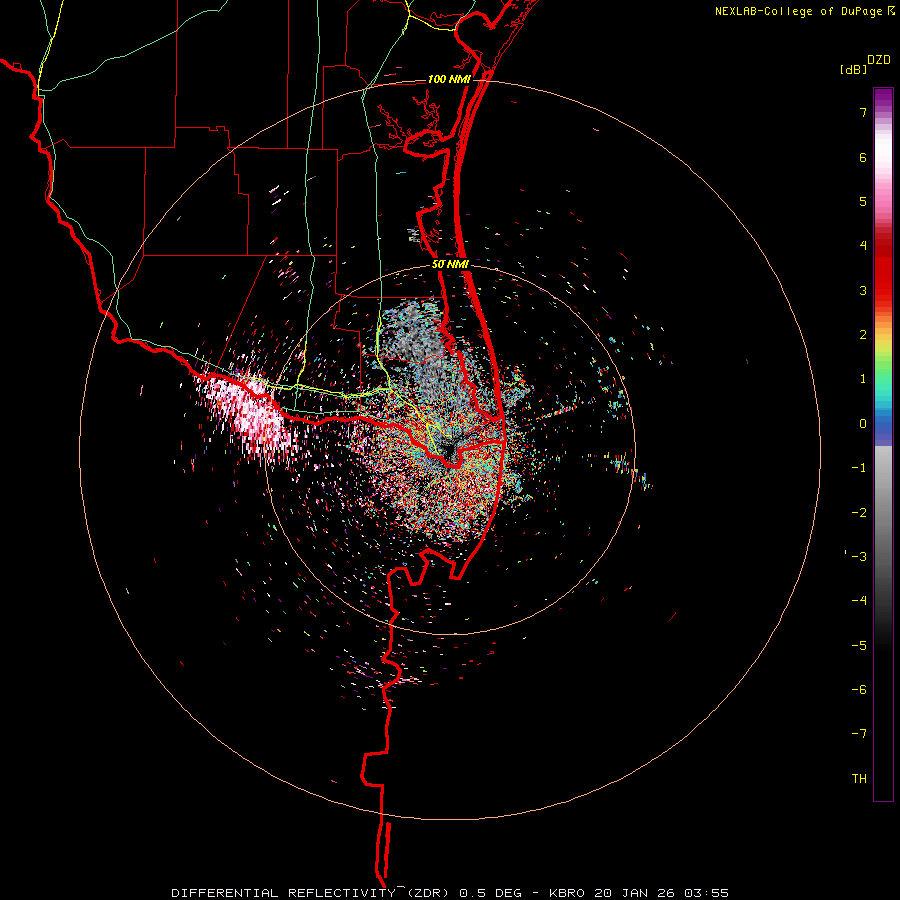Click the 3 dB value on the color scale
This screenshot has width=900, height=900.
pyautogui.click(x=863, y=290)
